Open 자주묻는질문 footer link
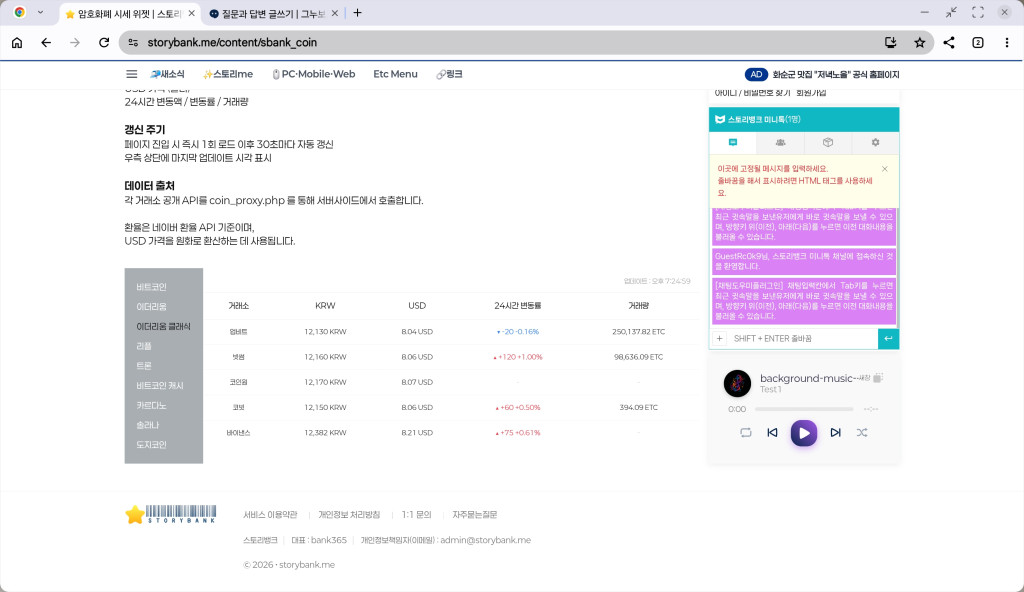Image resolution: width=1024 pixels, height=592 pixels. point(475,515)
